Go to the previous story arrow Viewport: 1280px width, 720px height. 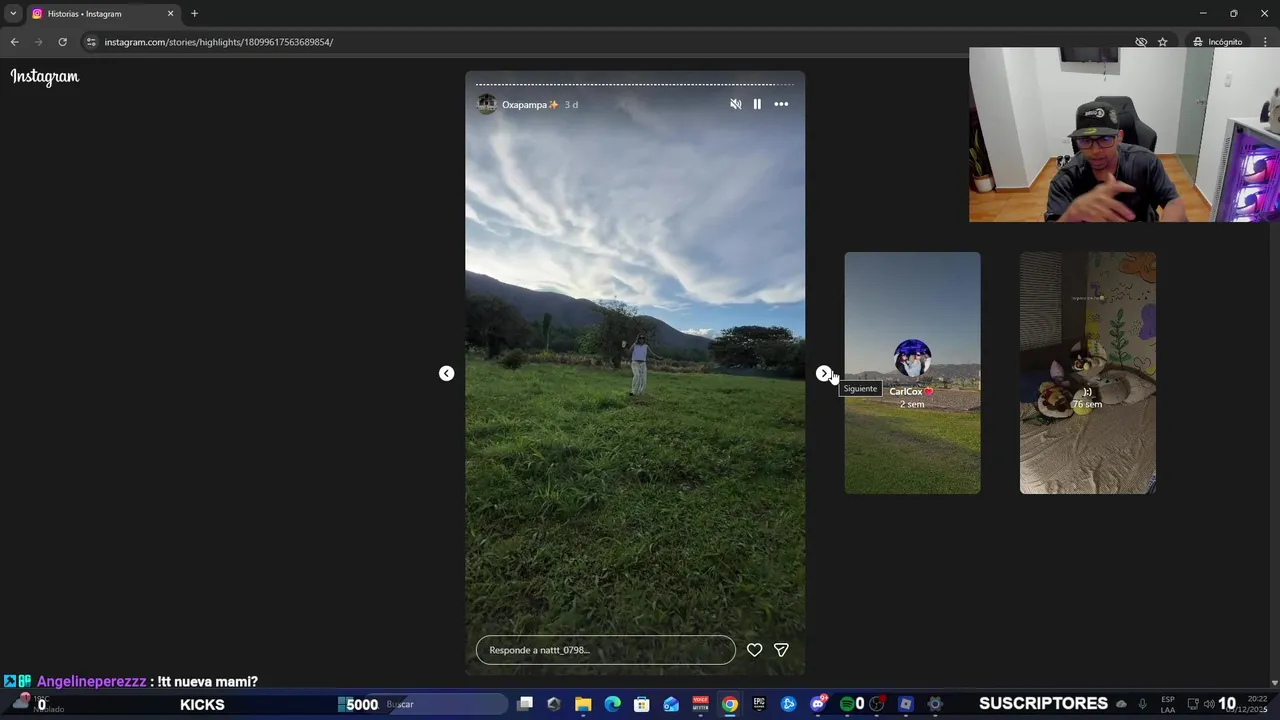tap(447, 373)
